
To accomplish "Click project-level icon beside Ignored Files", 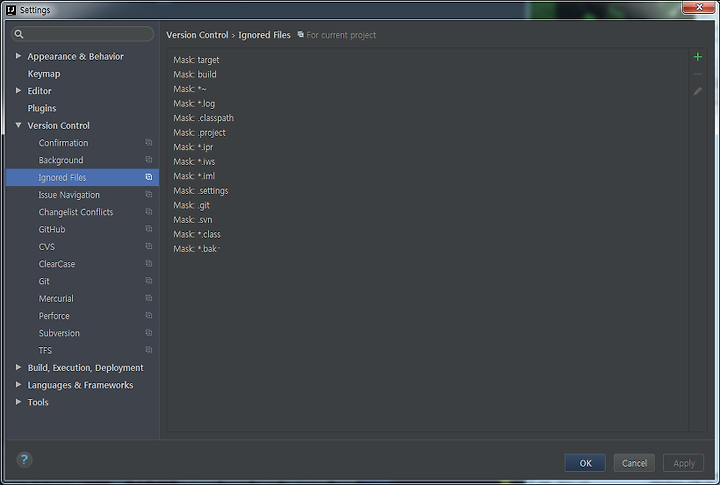I will (149, 177).
